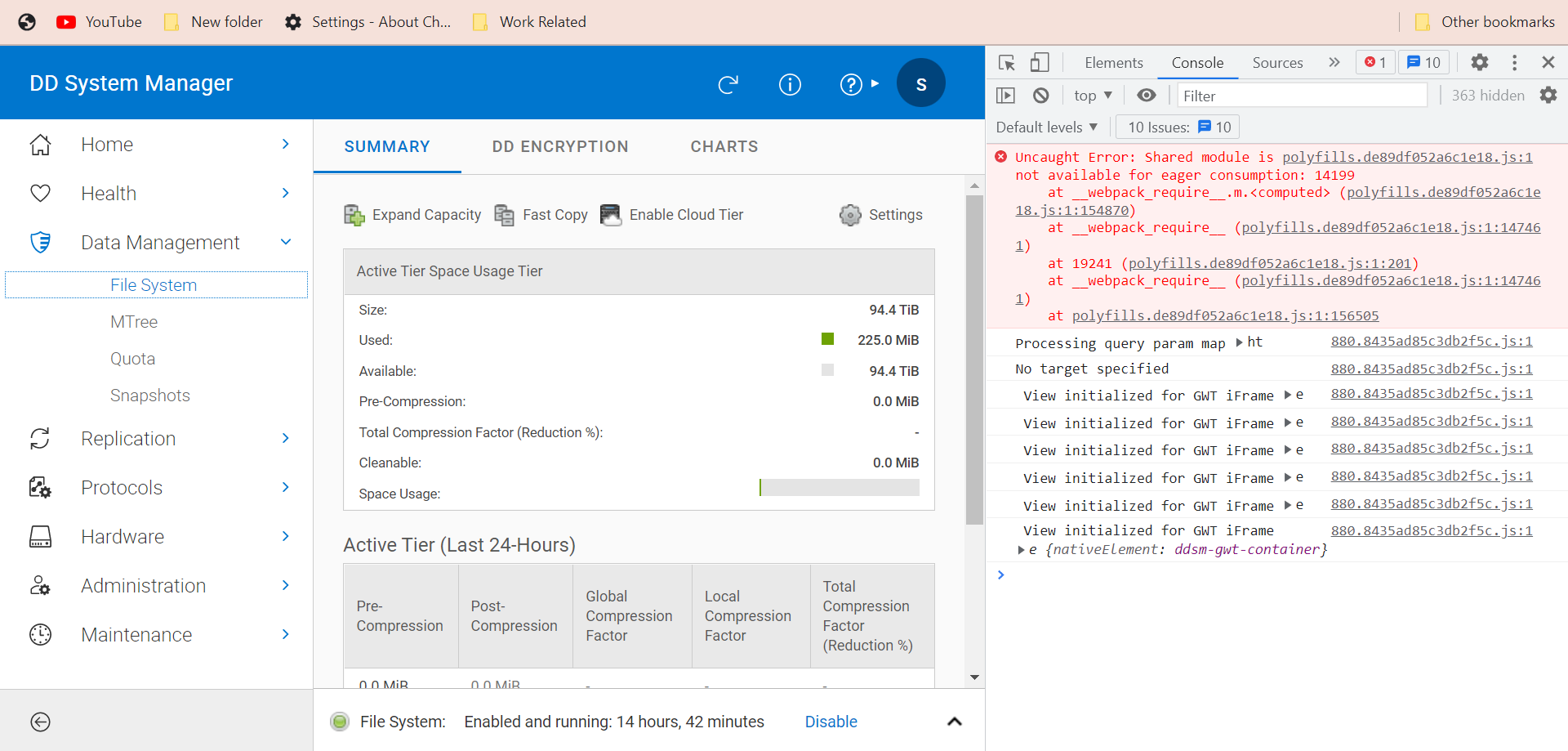
Task: Click the Enable Cloud Tier icon
Action: [611, 215]
